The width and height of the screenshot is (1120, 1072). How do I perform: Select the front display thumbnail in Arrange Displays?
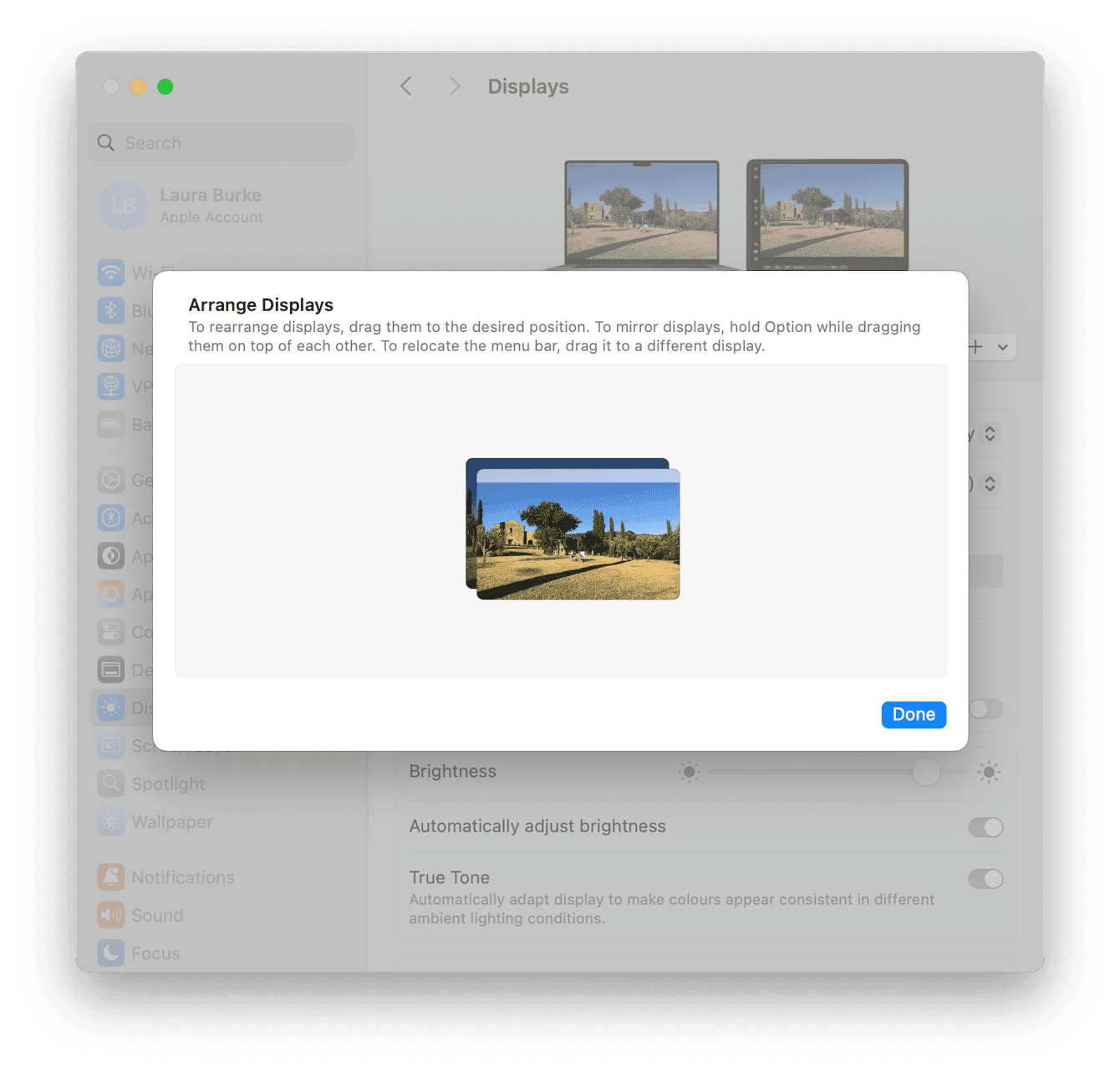point(578,535)
